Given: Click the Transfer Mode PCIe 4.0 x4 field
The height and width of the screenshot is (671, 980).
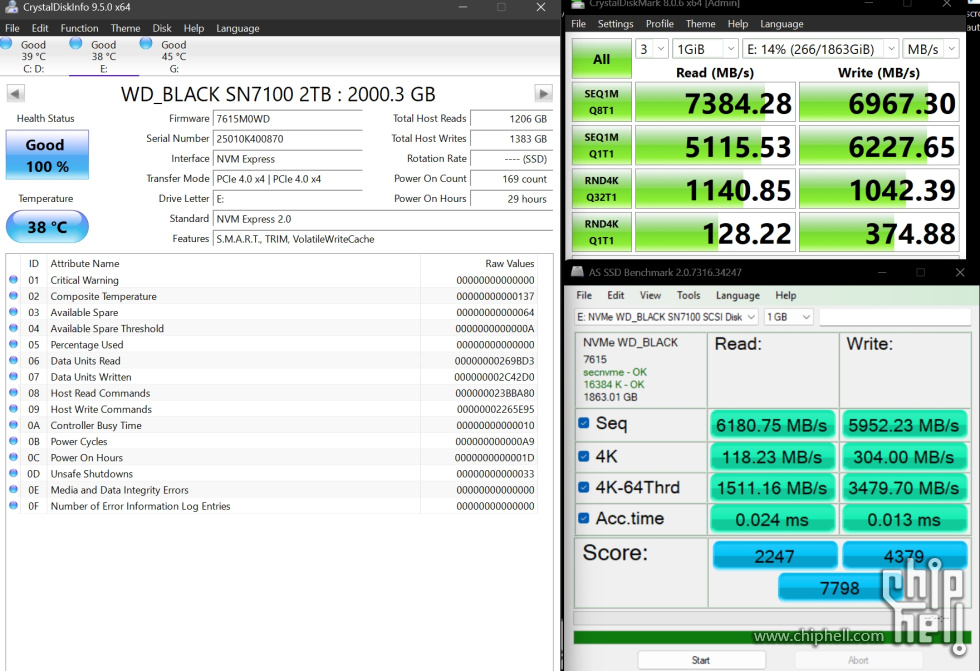Looking at the screenshot, I should pos(288,179).
